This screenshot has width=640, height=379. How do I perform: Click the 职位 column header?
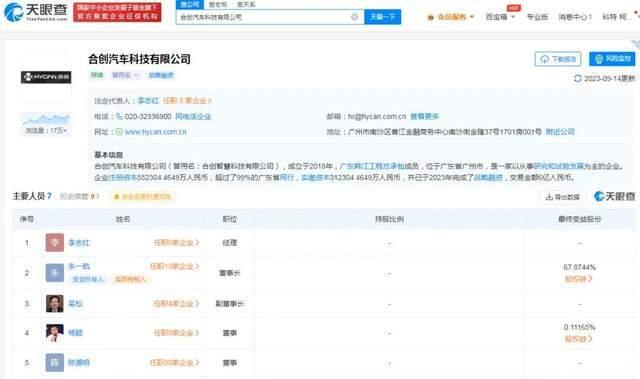click(229, 219)
